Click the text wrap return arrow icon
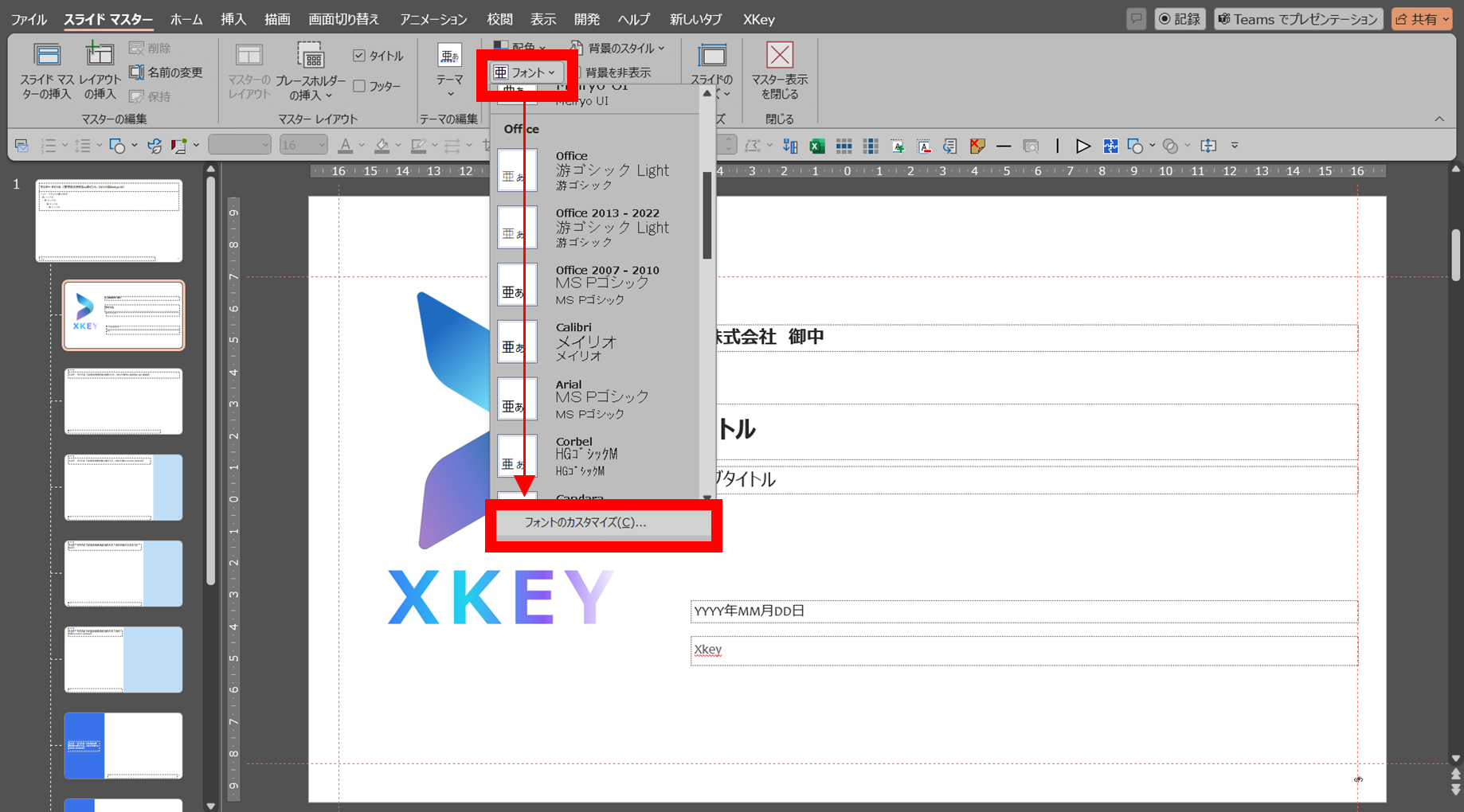The image size is (1464, 812). pos(949,146)
